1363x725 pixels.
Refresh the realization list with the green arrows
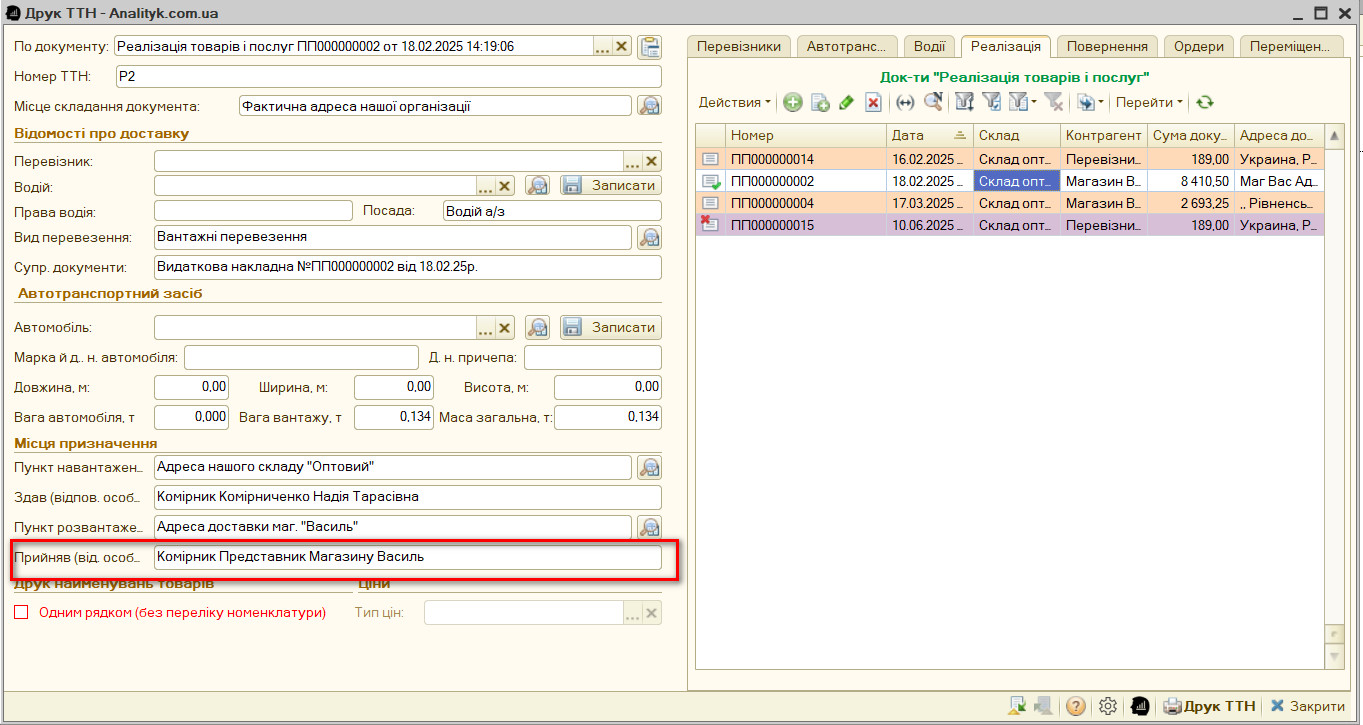[1205, 102]
